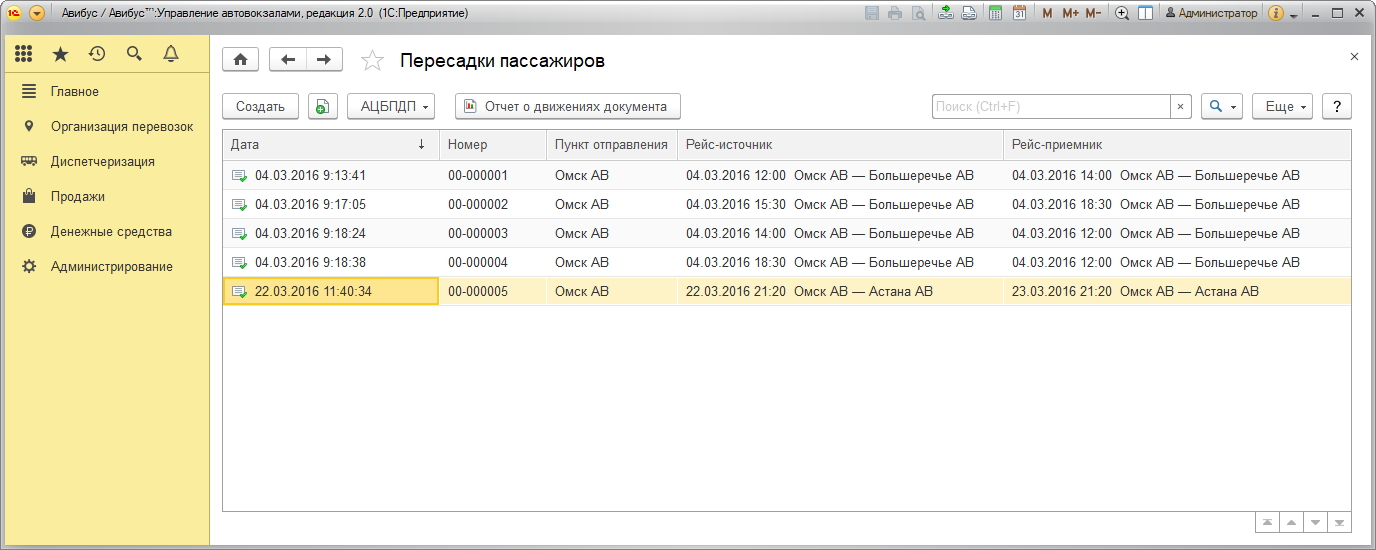
Task: Navigate back with left arrow button
Action: click(x=288, y=60)
